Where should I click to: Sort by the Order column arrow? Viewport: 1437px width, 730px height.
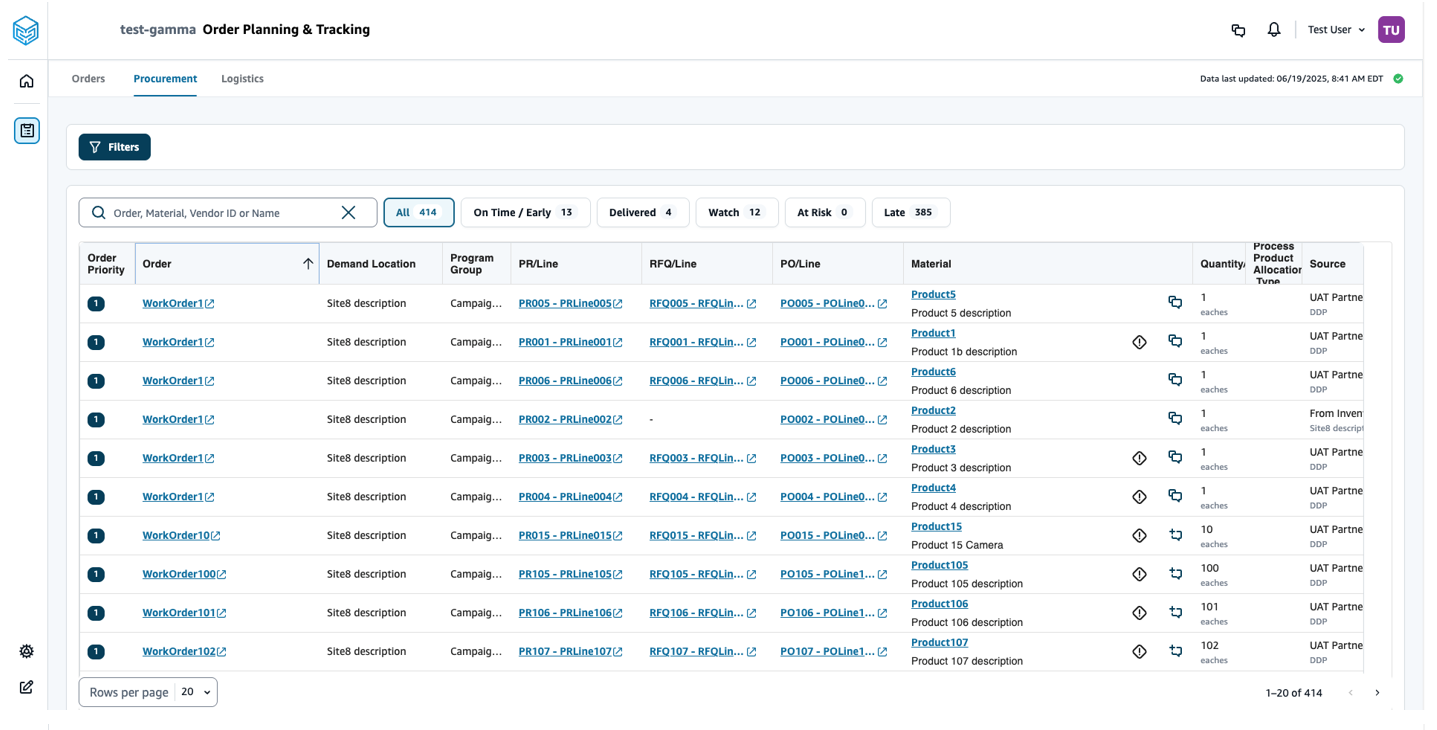coord(308,264)
